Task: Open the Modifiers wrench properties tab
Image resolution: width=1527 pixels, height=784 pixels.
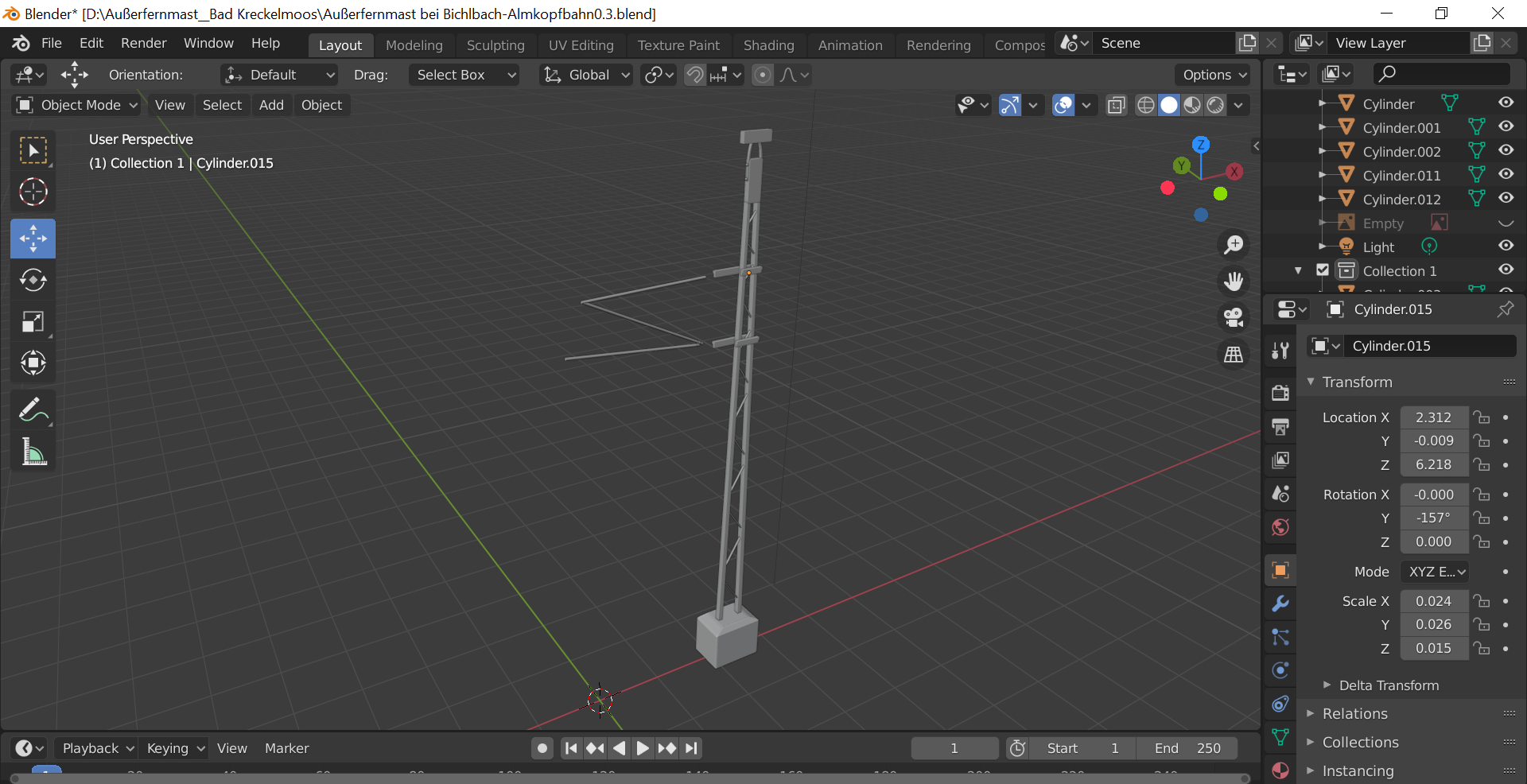Action: click(x=1280, y=604)
